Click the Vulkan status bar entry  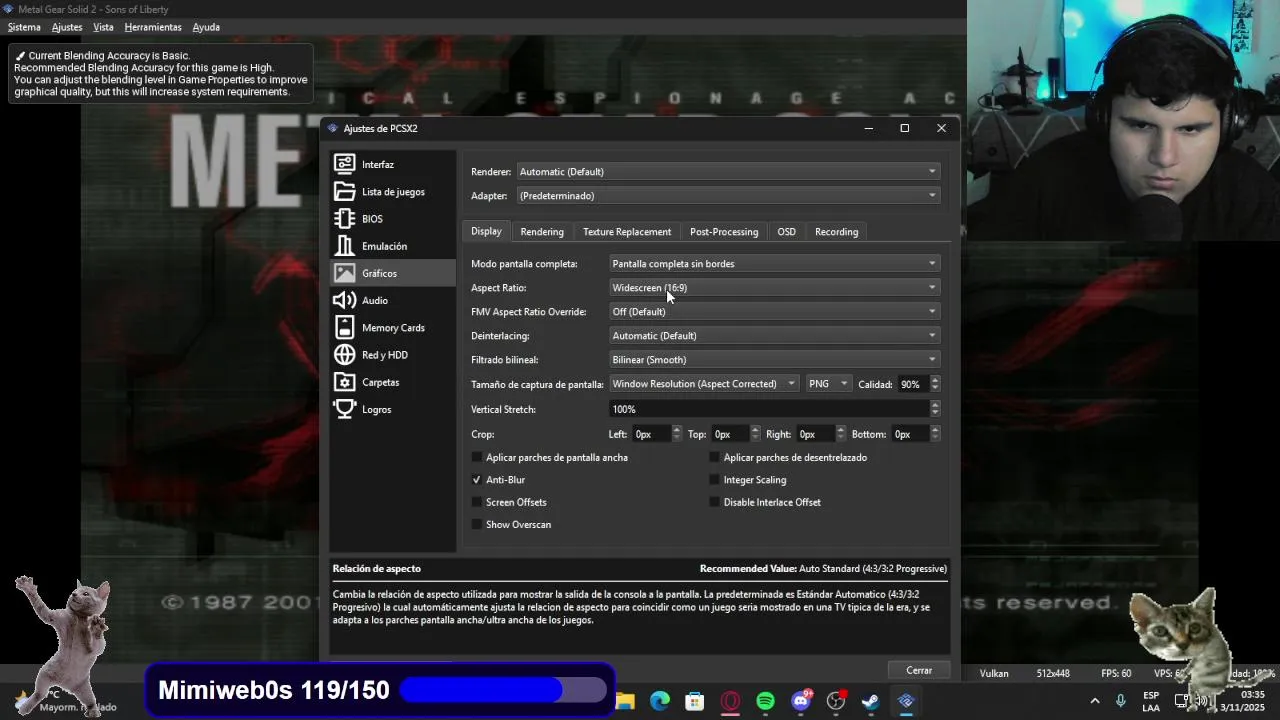[994, 674]
